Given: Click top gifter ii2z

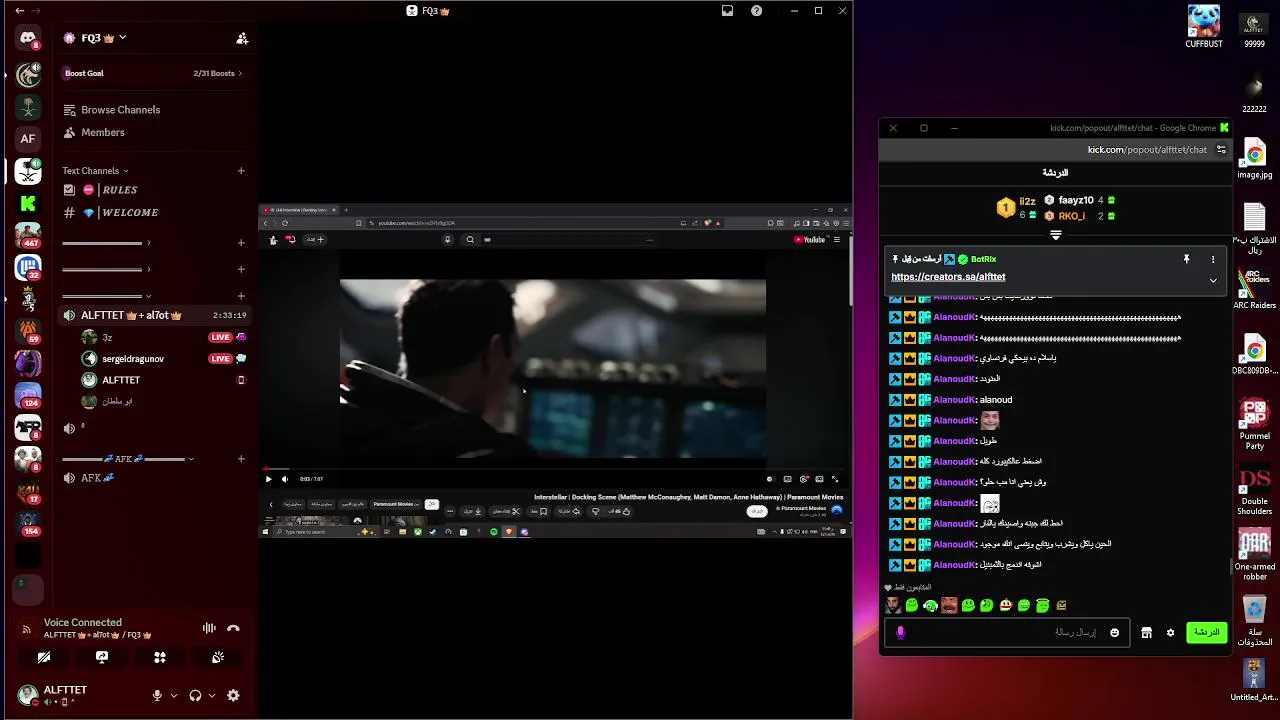Looking at the screenshot, I should click(x=1027, y=201).
